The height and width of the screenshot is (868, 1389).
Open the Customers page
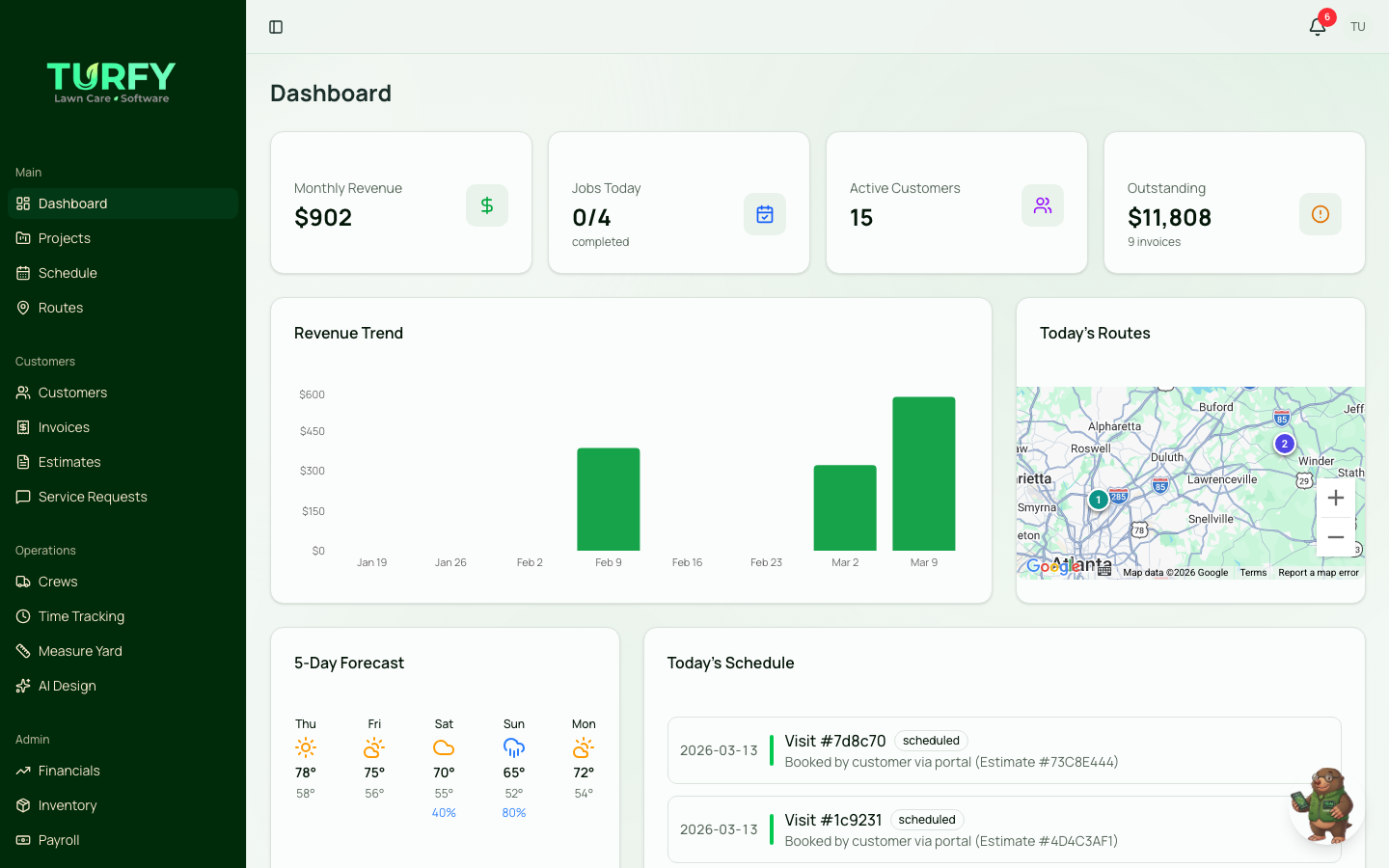click(123, 393)
